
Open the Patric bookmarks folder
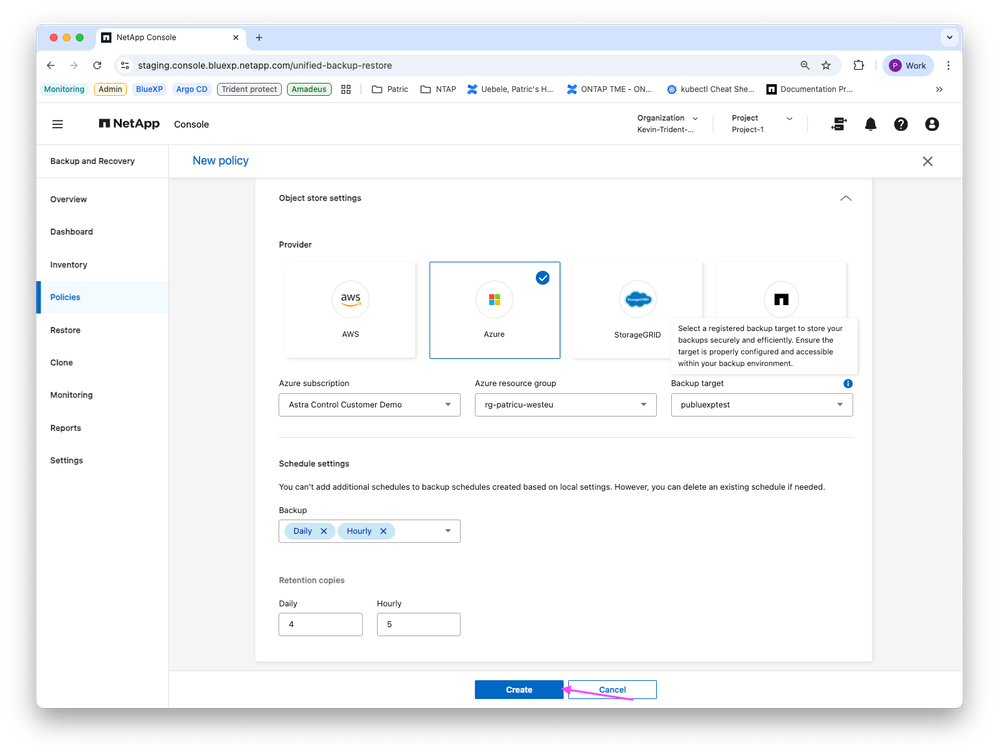390,89
